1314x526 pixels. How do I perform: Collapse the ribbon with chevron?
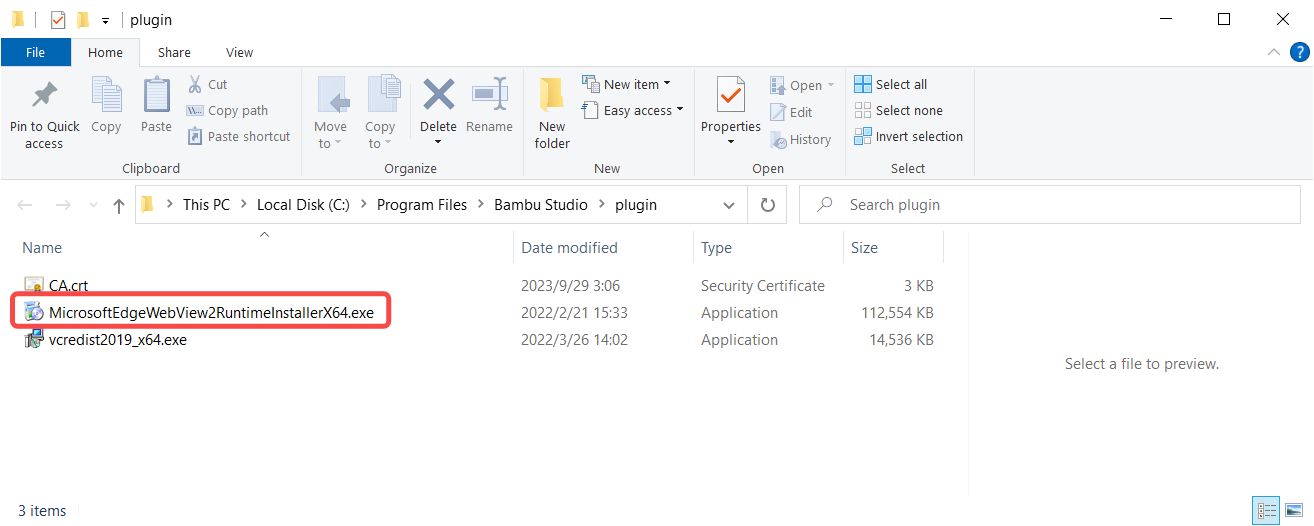tap(1273, 52)
